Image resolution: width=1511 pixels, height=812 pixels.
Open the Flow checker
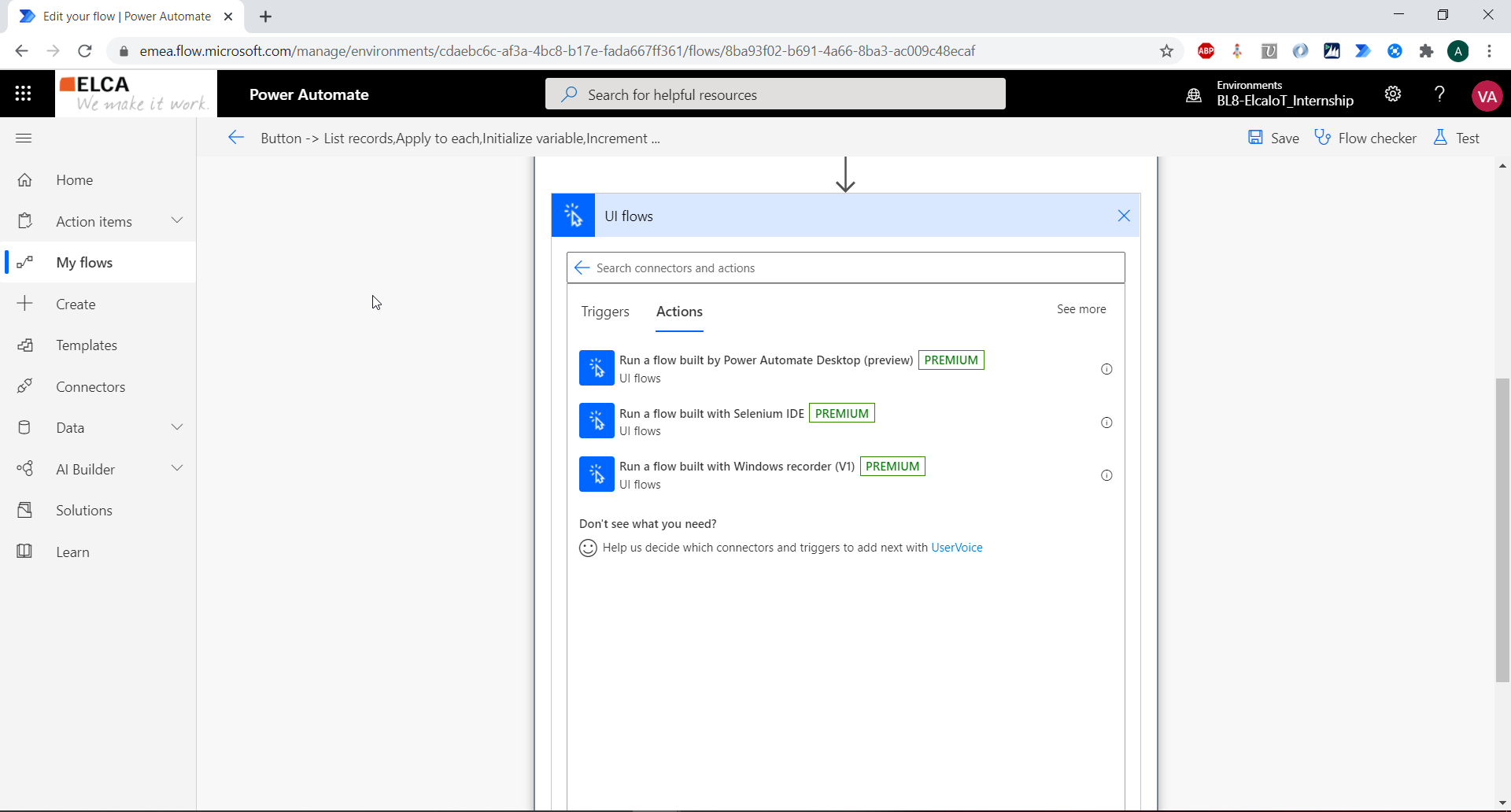click(1365, 138)
